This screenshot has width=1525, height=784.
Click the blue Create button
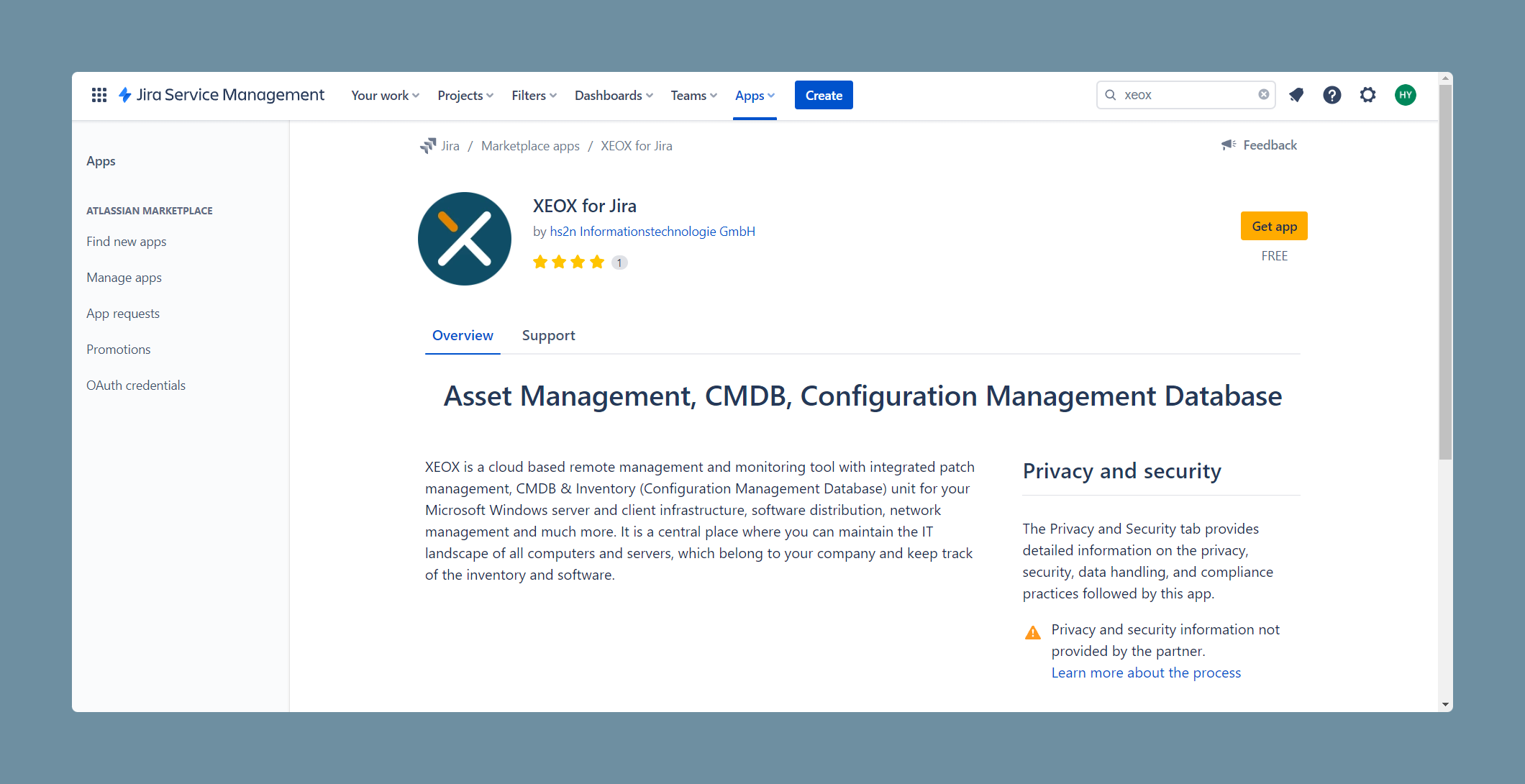[824, 95]
